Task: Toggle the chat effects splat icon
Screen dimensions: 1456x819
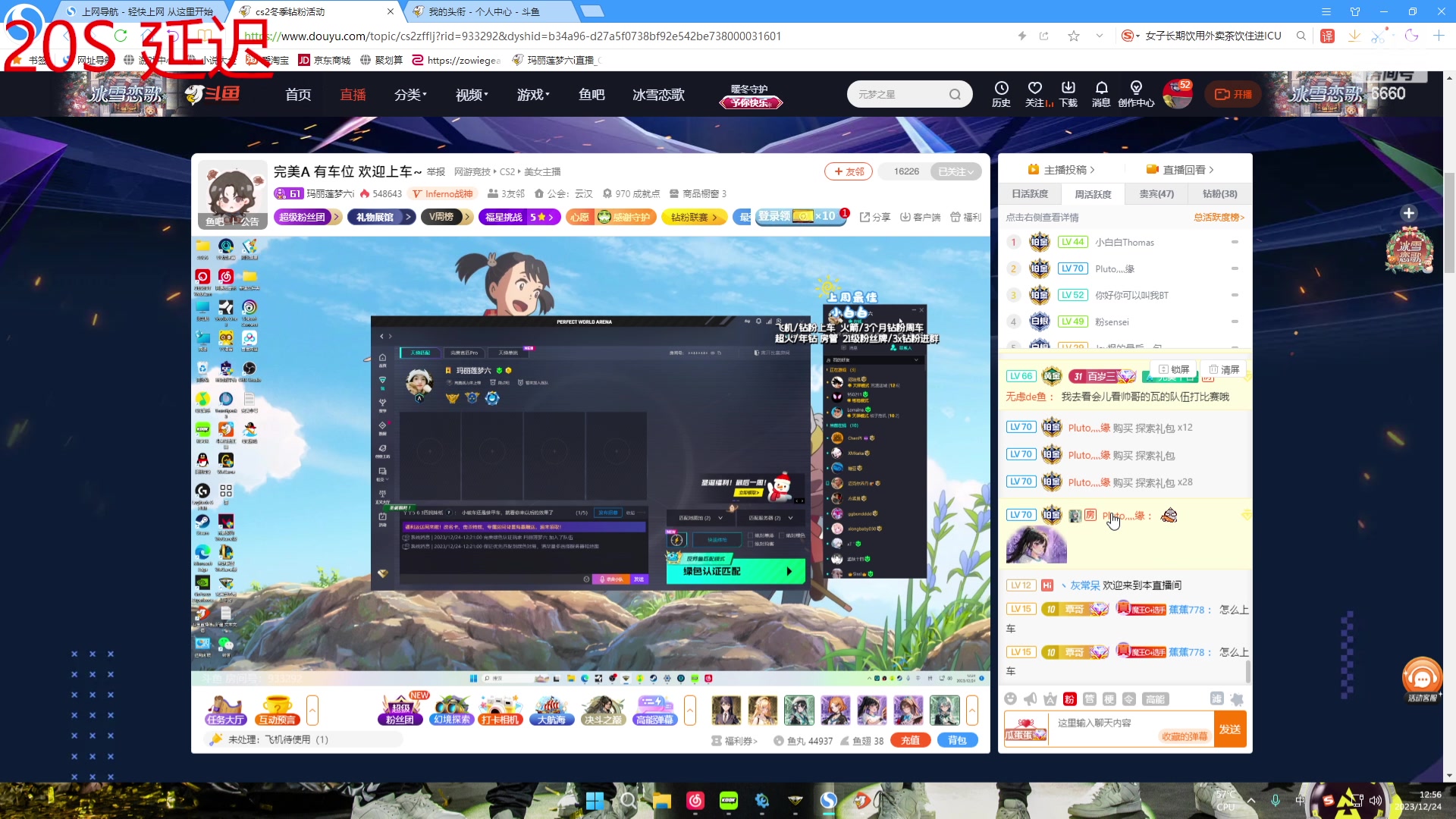Action: (1237, 699)
